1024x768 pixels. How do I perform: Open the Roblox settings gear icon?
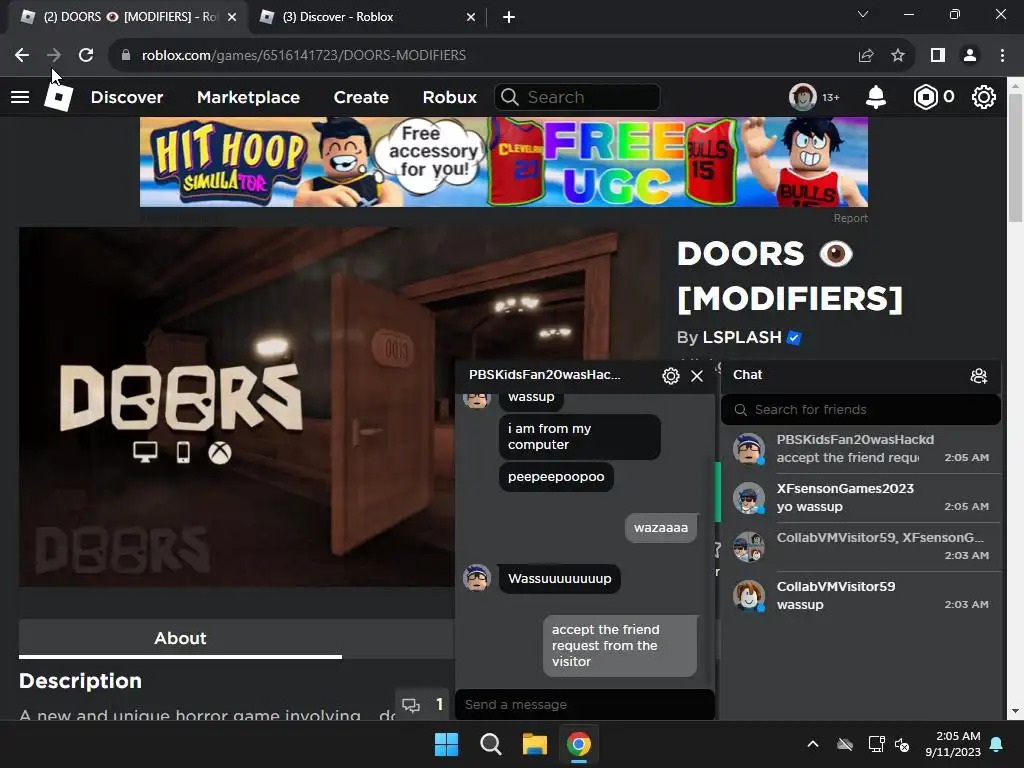pyautogui.click(x=984, y=97)
